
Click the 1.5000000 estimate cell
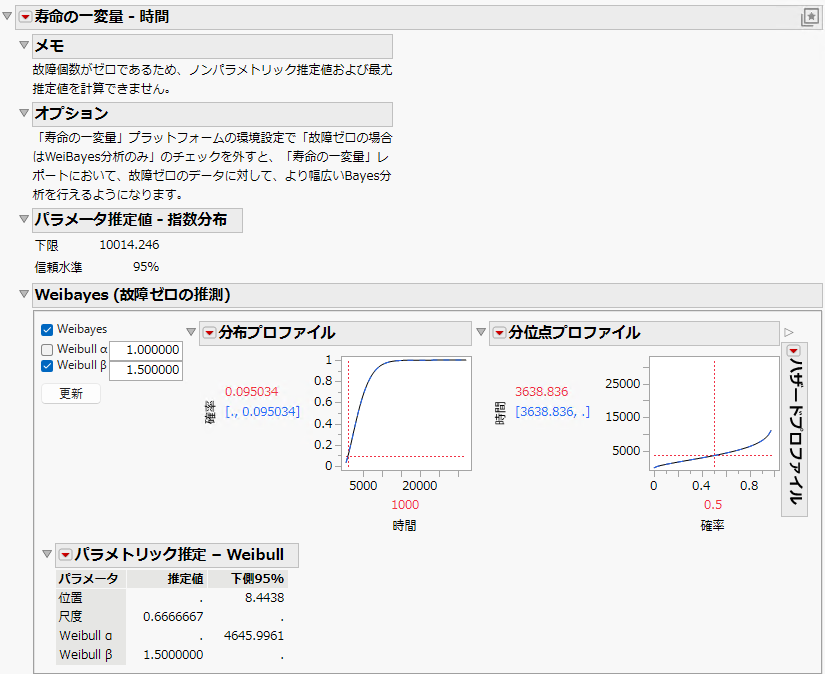click(x=173, y=655)
